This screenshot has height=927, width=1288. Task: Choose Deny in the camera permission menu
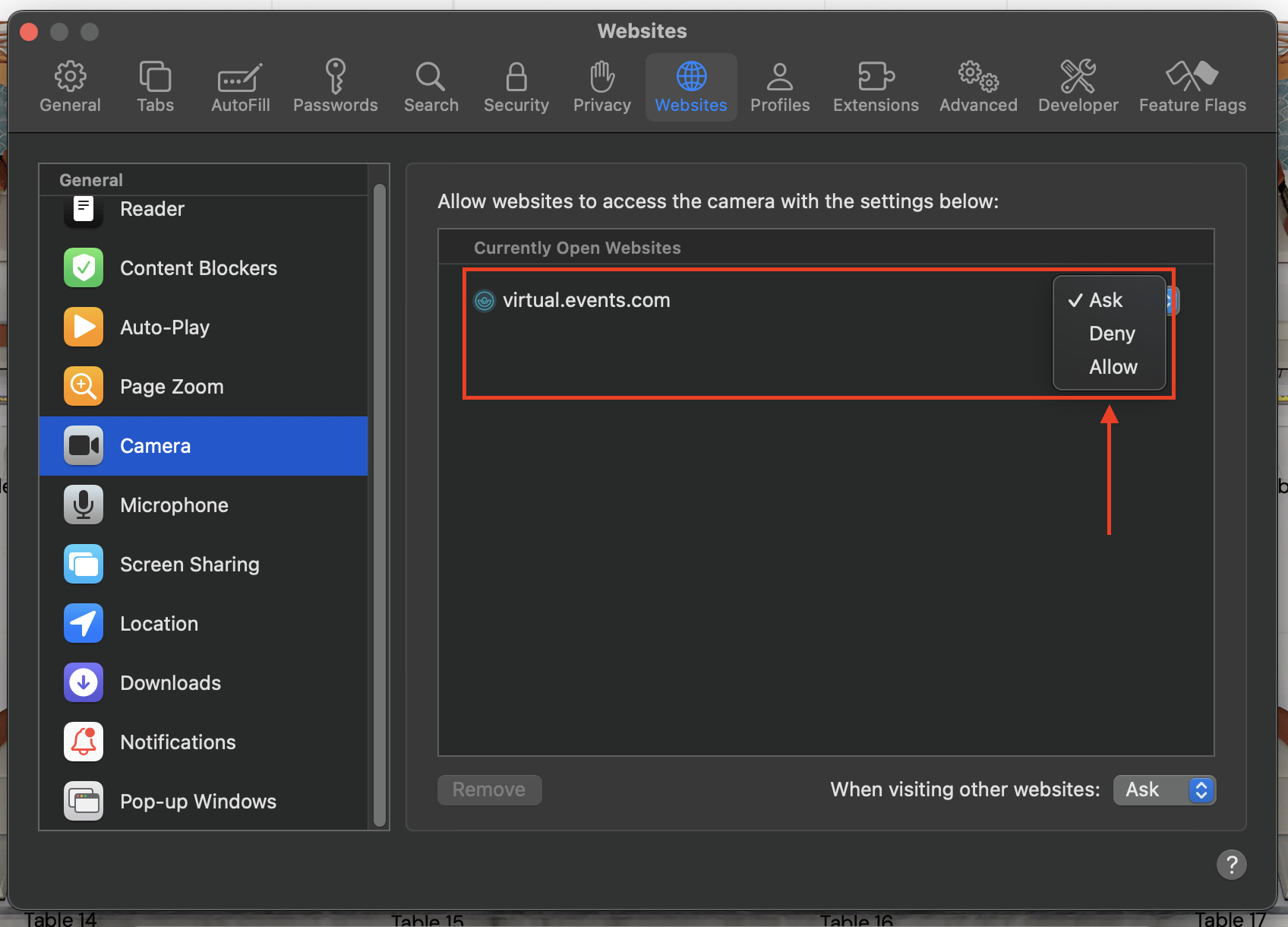pos(1111,334)
